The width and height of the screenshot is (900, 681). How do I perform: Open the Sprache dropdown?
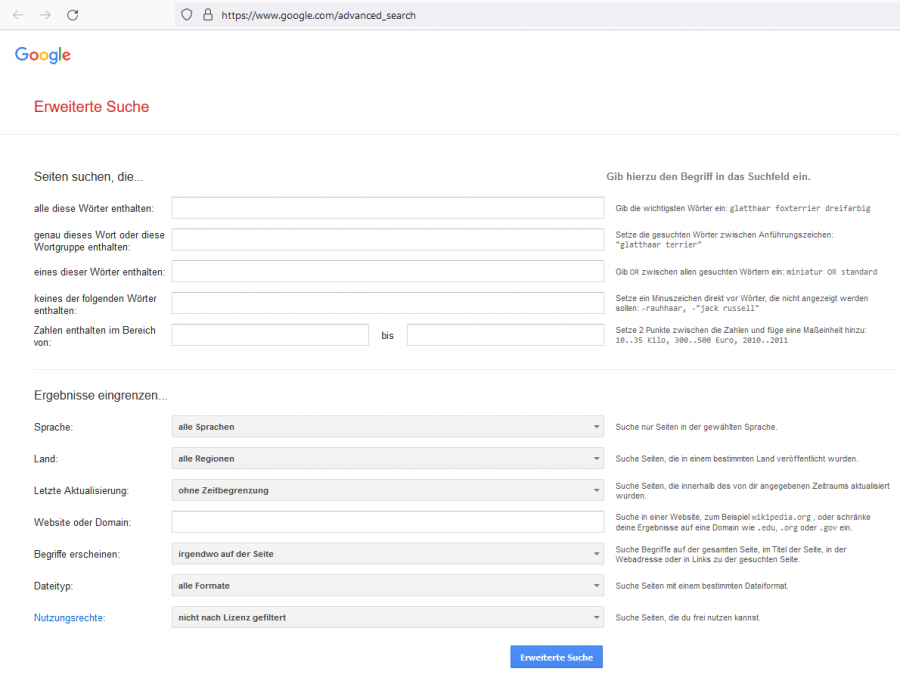[387, 427]
